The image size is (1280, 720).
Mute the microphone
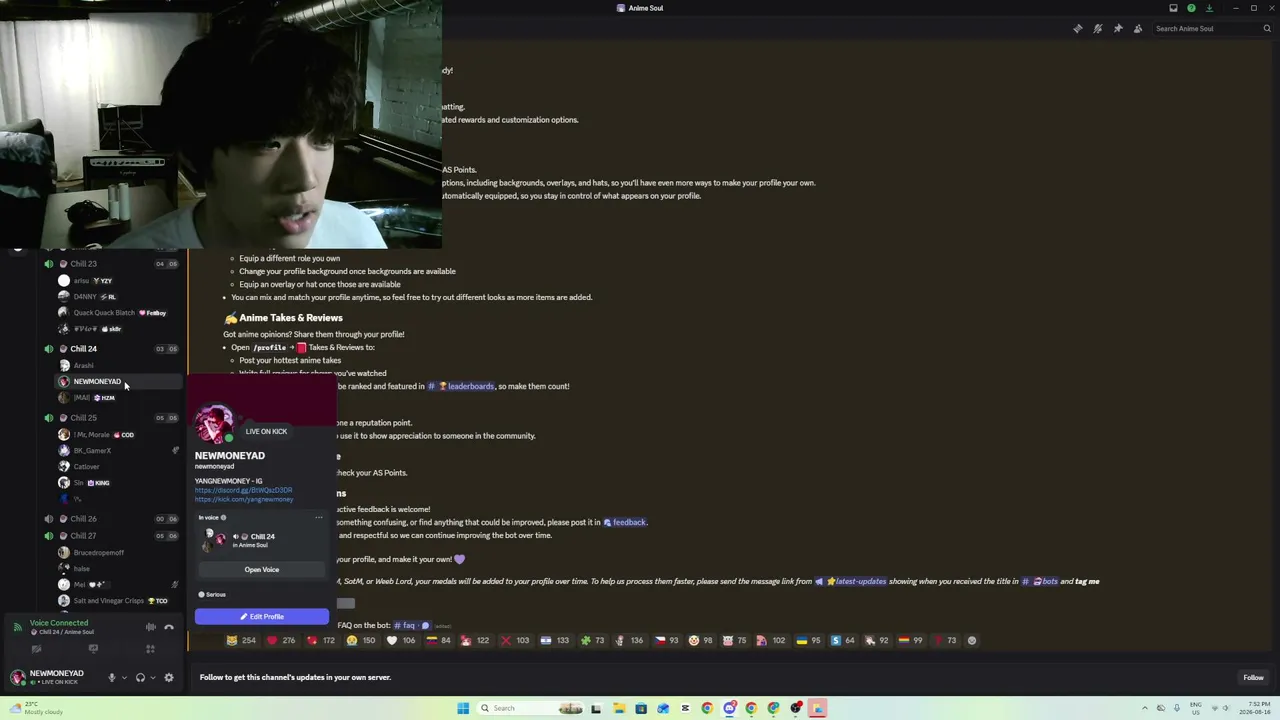[x=111, y=677]
